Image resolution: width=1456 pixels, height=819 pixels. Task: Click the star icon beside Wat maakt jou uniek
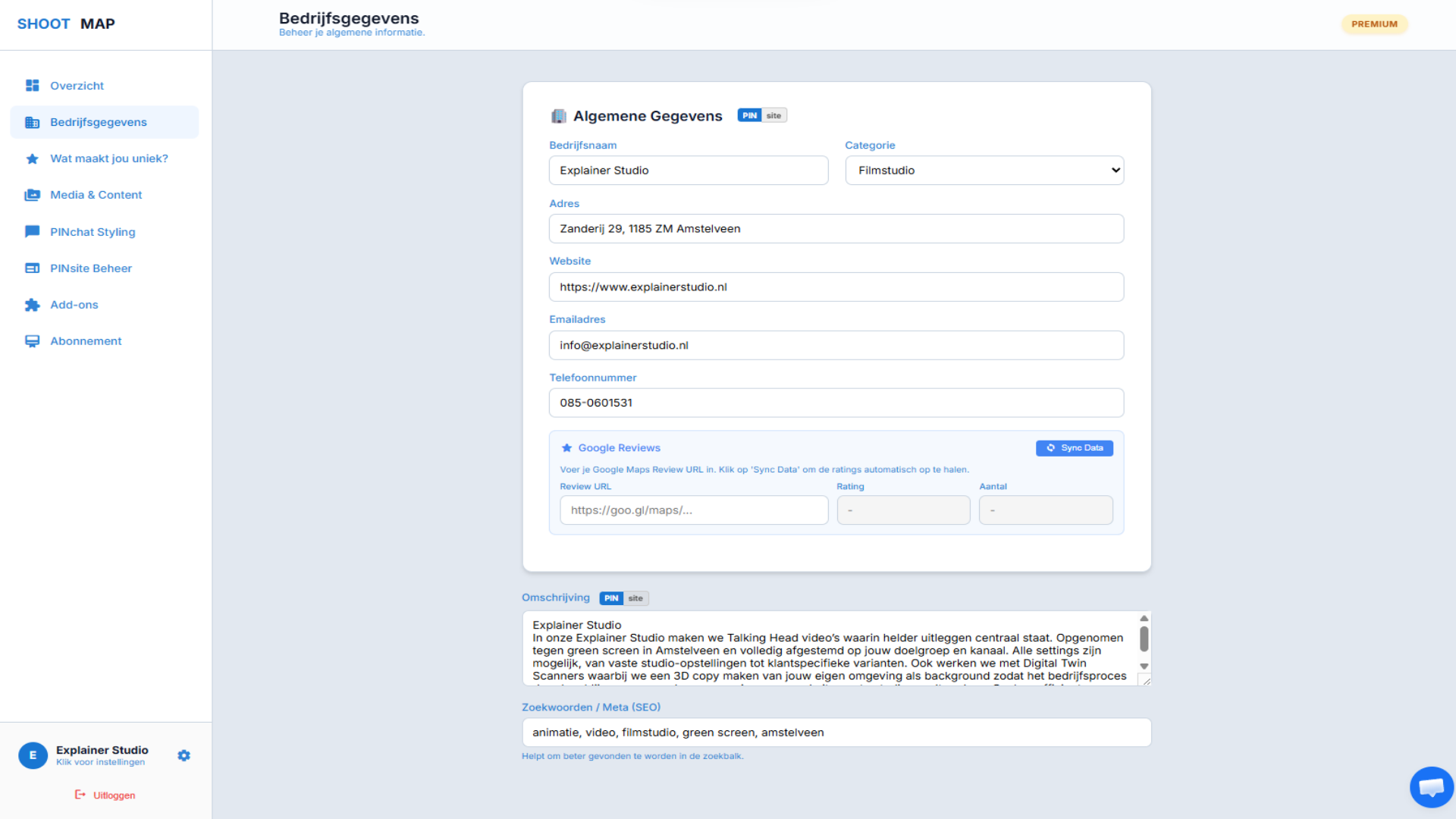[32, 158]
